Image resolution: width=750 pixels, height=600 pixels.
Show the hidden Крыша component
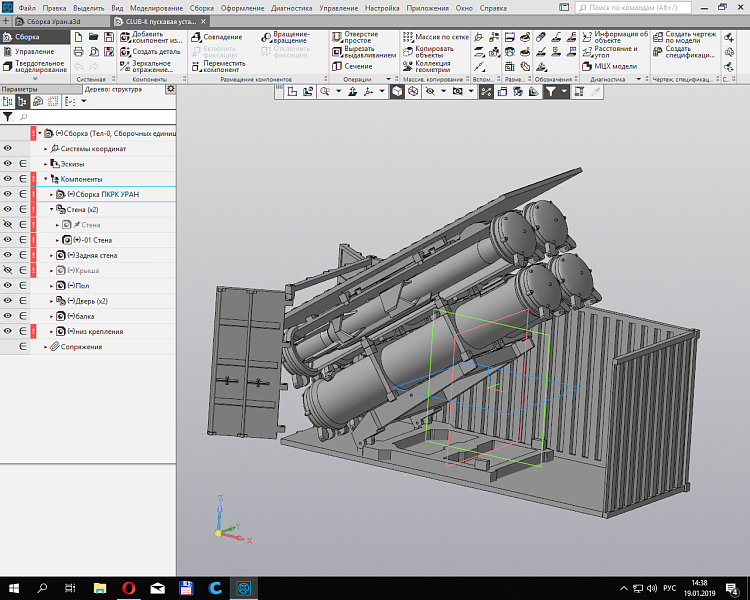point(8,270)
